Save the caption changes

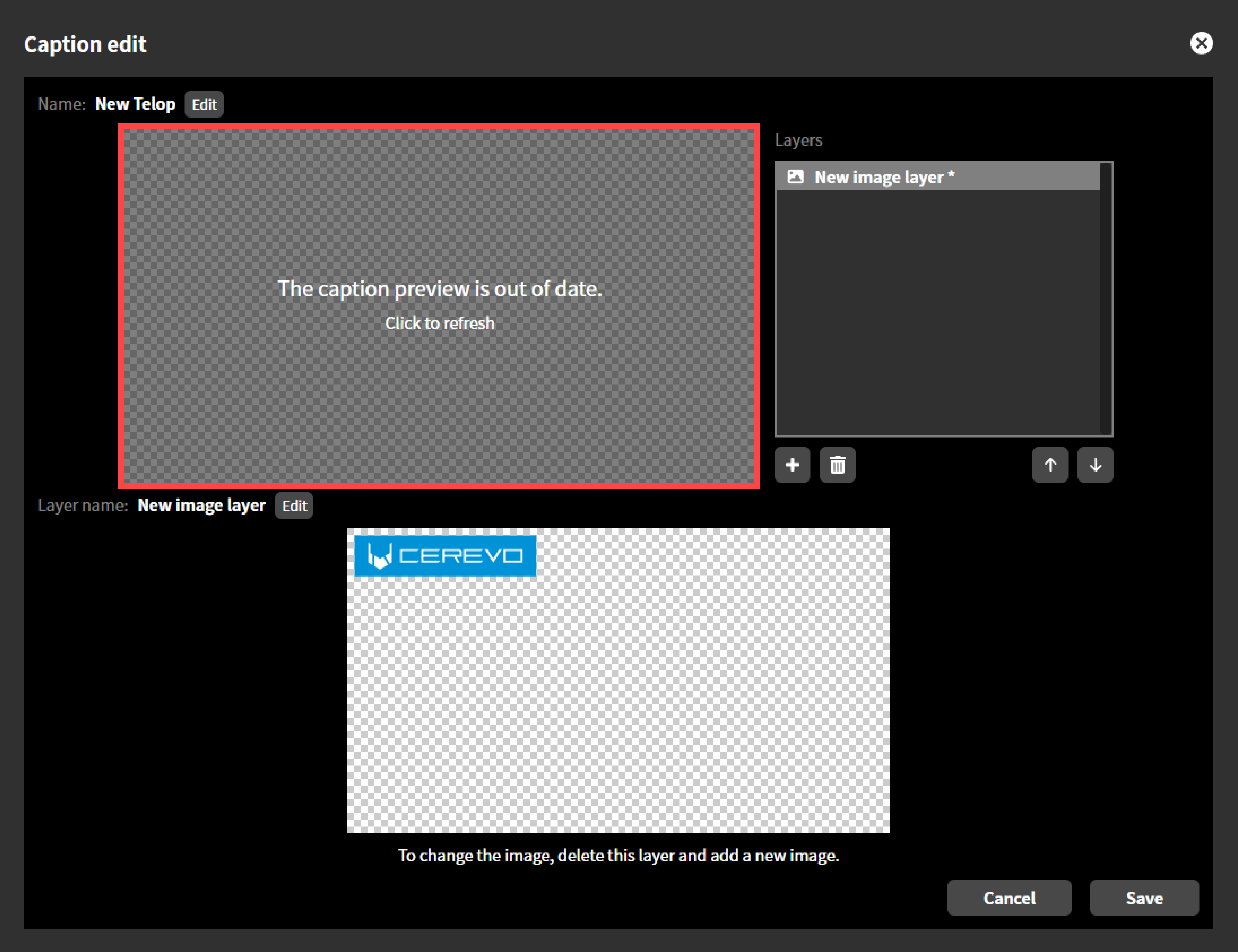(1144, 898)
